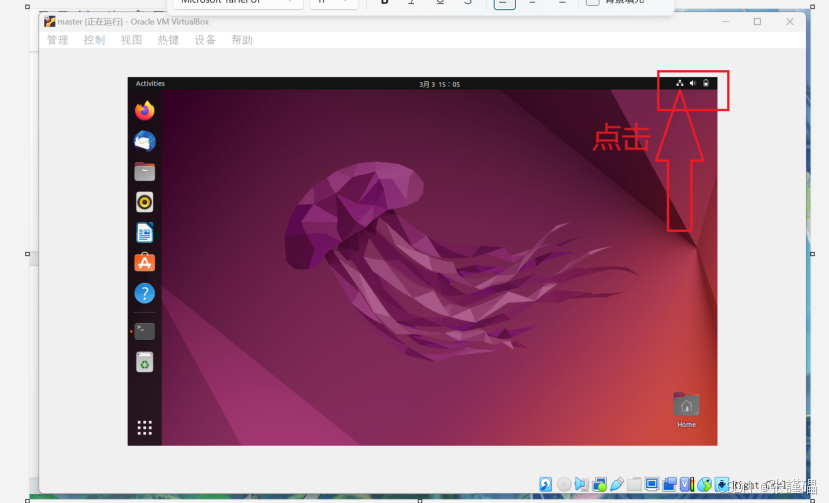
Task: Click Activities in the Ubuntu top bar
Action: 150,84
